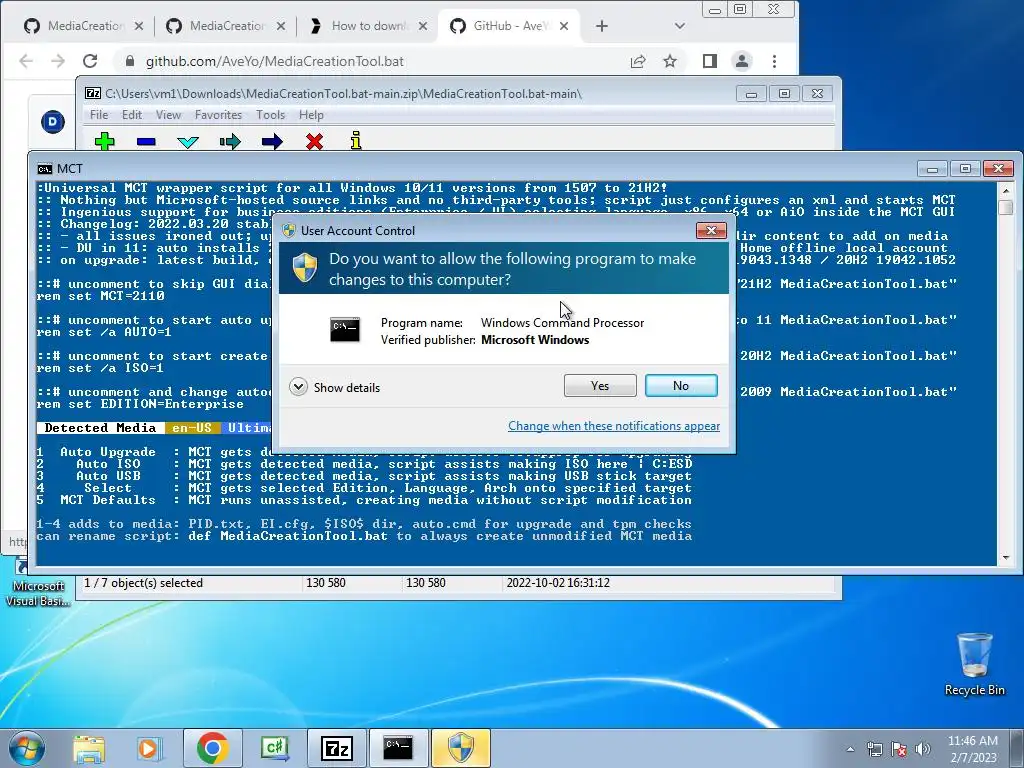Toggle the Chrome side panel icon

point(710,61)
